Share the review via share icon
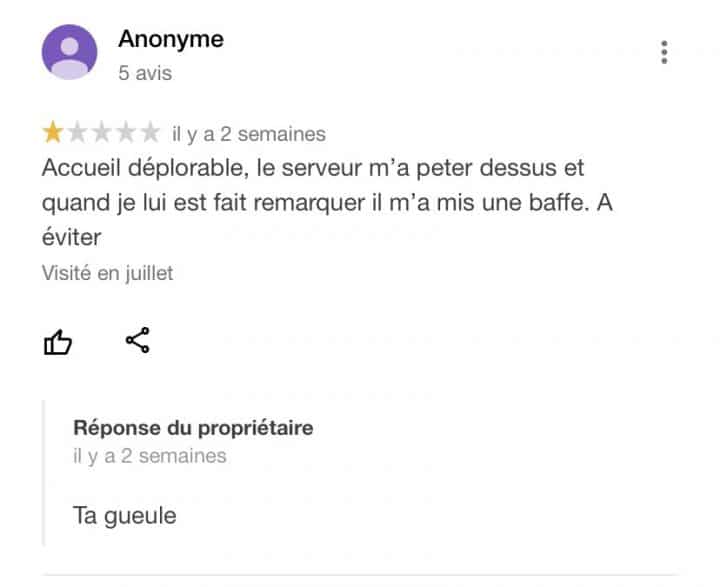 (138, 340)
